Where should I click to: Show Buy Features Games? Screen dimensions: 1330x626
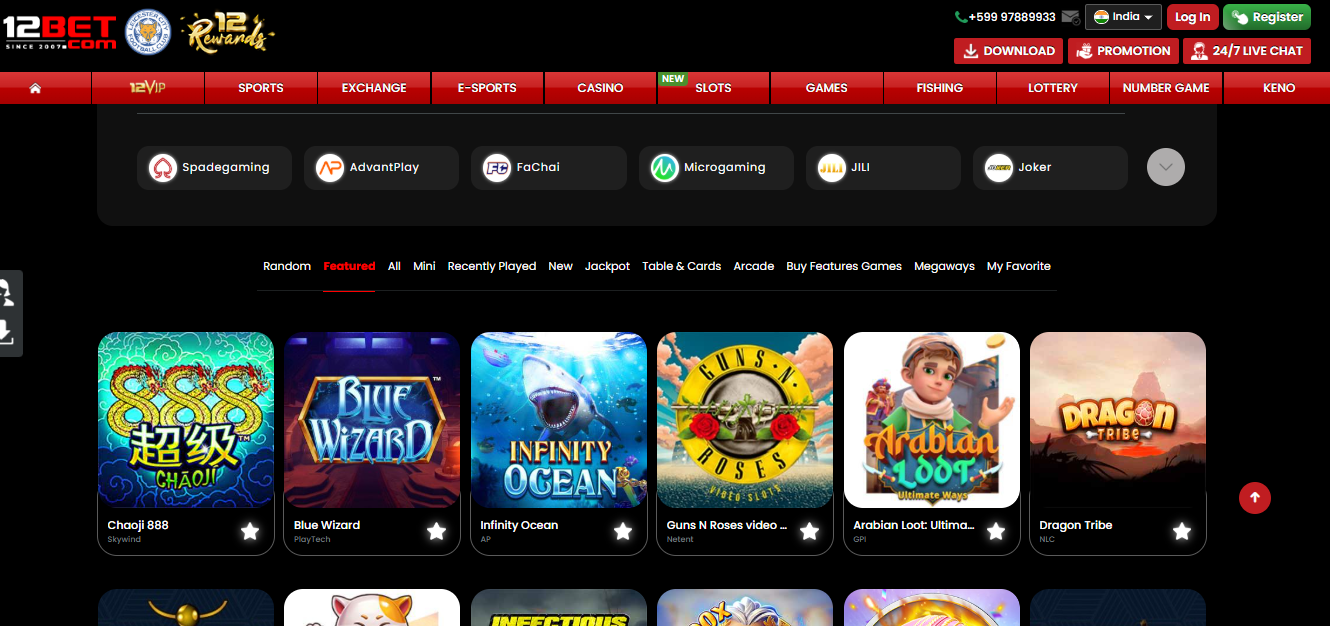click(x=844, y=266)
